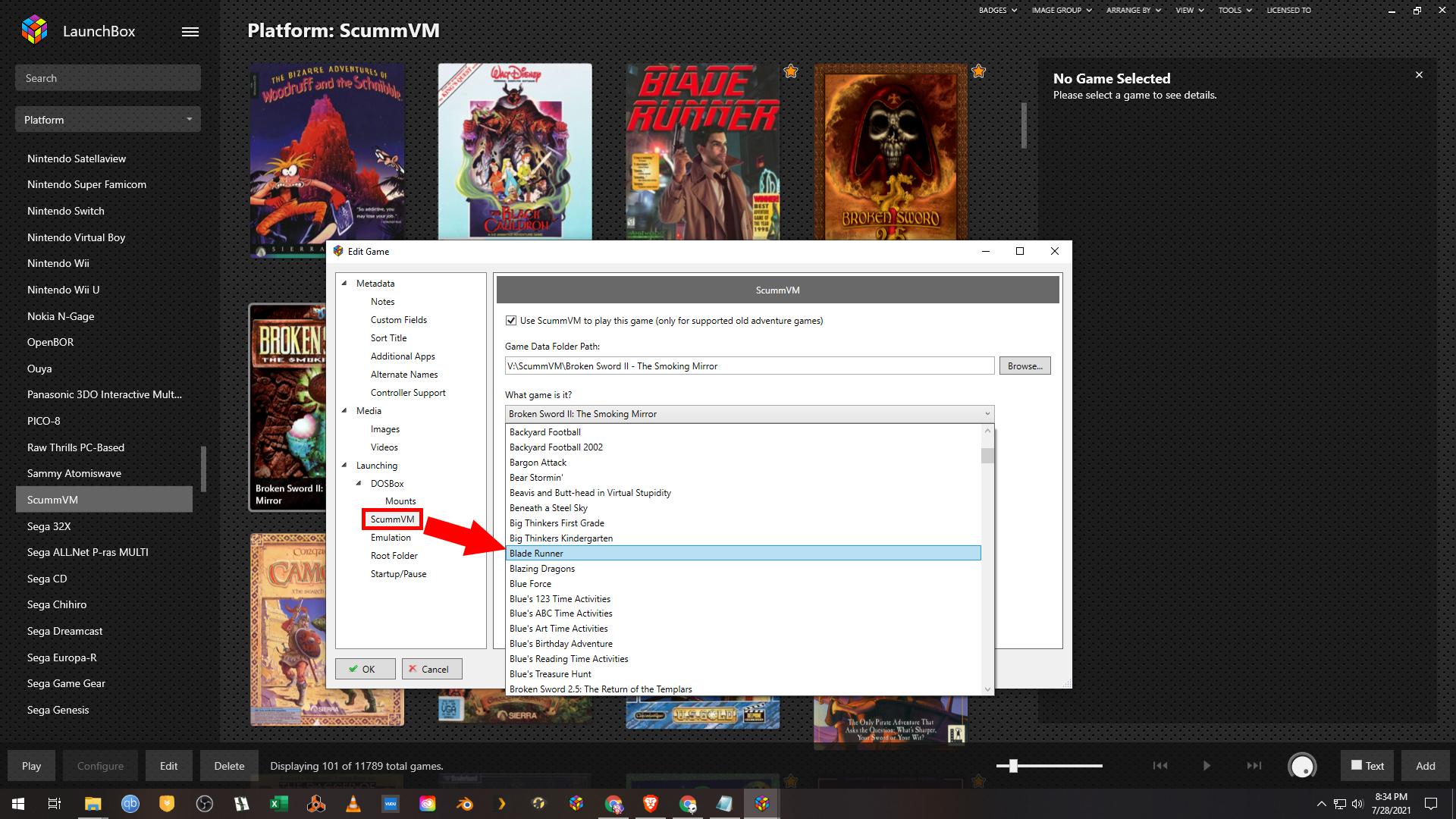This screenshot has width=1456, height=819.
Task: Move the cover image size slider
Action: [1013, 766]
